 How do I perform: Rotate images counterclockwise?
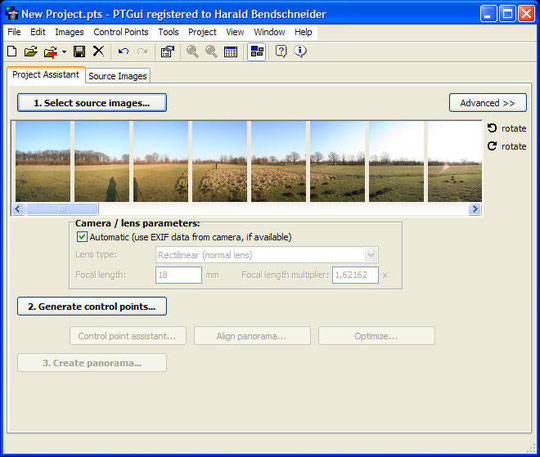click(507, 128)
